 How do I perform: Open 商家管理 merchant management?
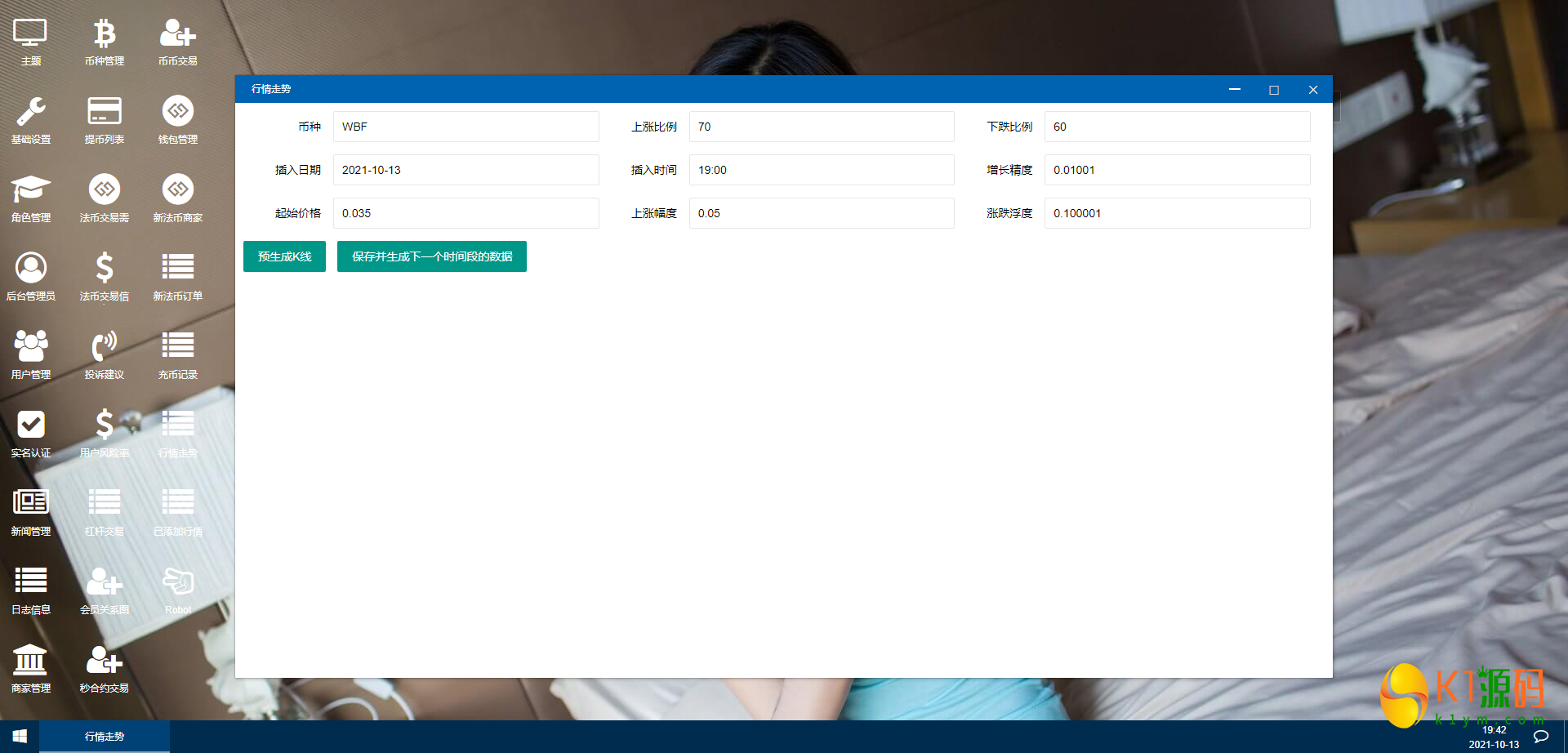point(30,669)
